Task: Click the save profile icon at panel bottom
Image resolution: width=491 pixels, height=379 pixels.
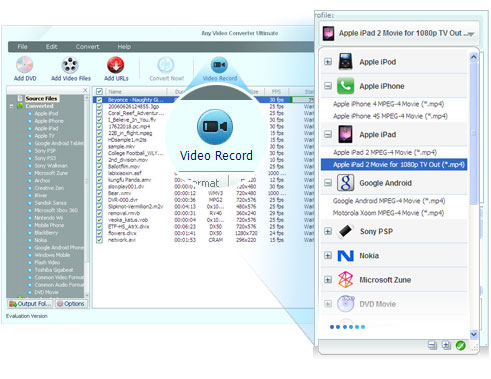Action: [x=432, y=345]
